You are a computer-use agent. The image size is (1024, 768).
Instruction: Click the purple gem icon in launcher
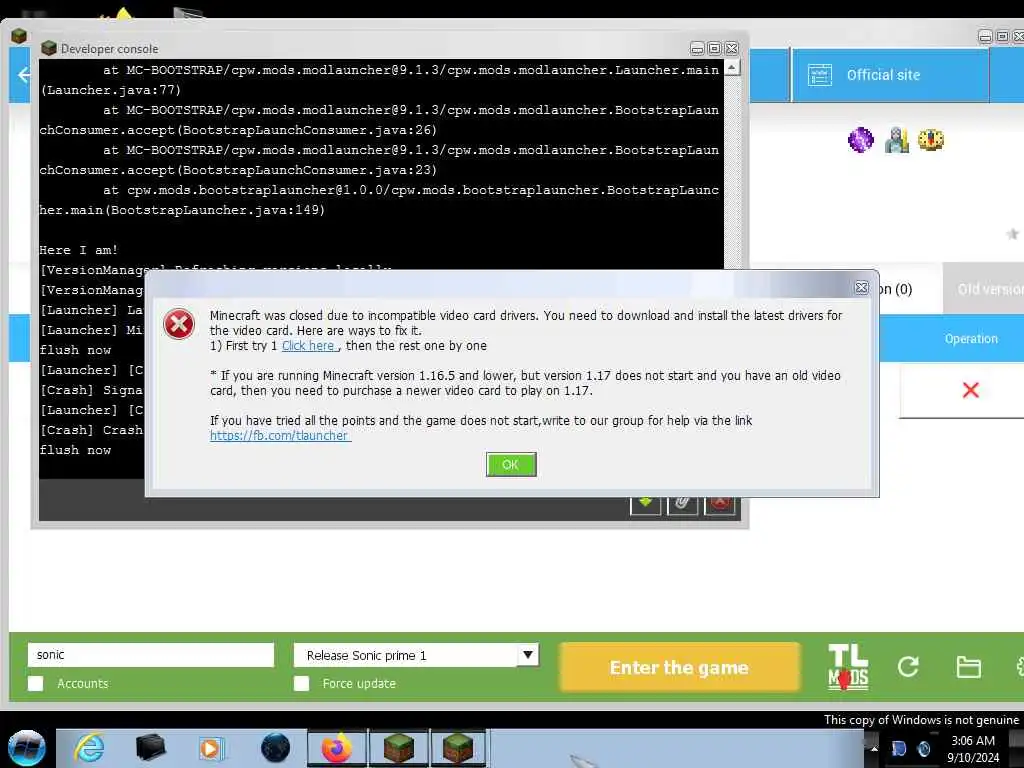click(x=860, y=140)
